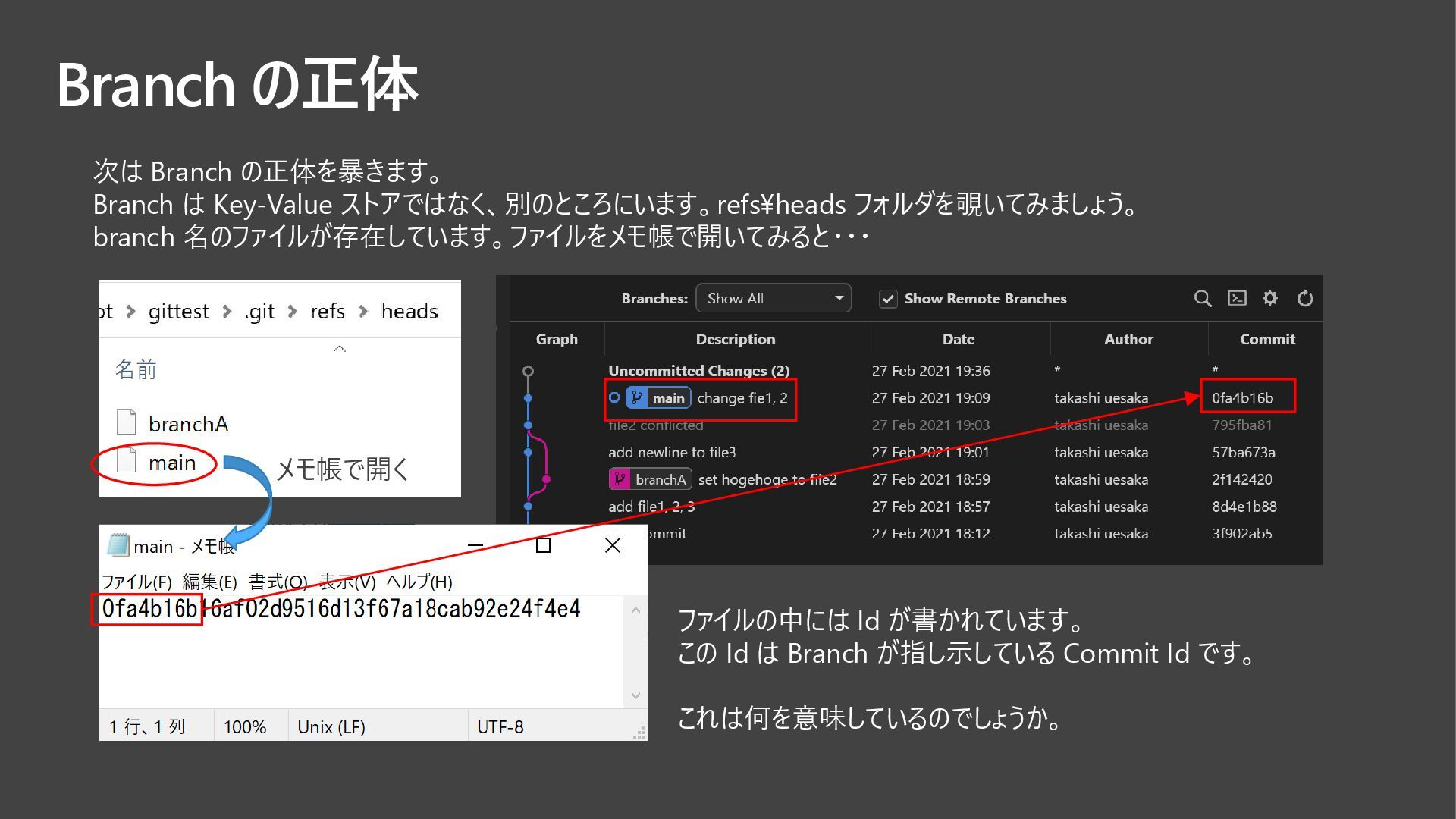Click the branchA branch label icon
Screen dimensions: 1456x819
click(620, 479)
